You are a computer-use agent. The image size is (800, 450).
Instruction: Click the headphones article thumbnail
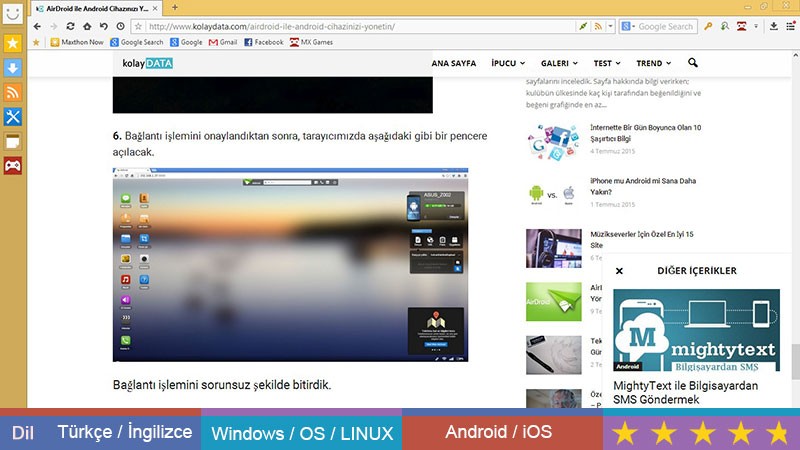[554, 248]
